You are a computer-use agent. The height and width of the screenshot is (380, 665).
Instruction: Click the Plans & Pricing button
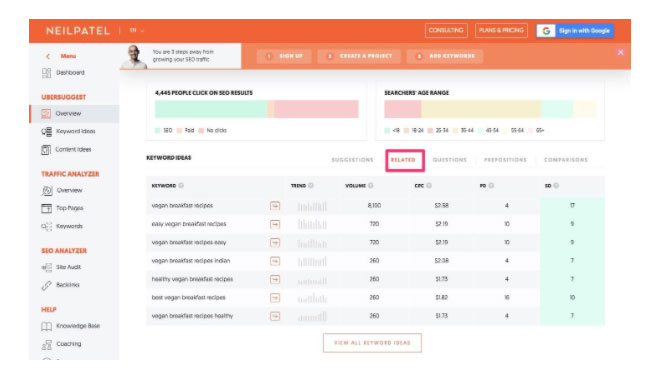501,31
